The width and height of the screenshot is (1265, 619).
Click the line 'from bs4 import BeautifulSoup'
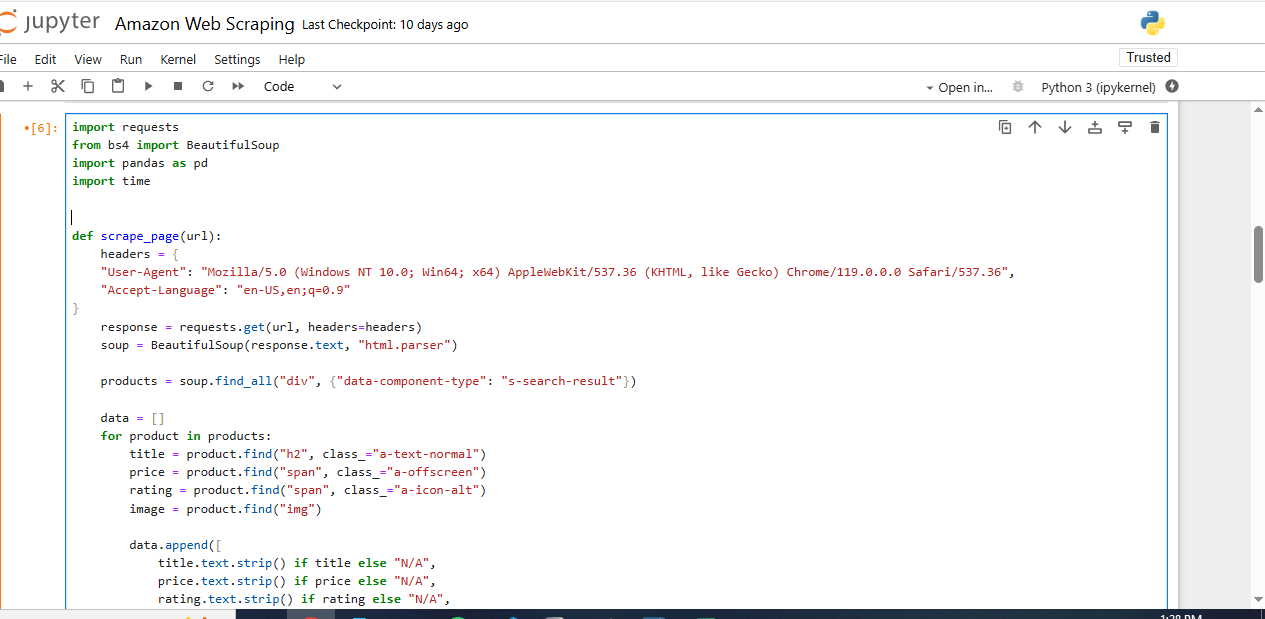[x=175, y=145]
